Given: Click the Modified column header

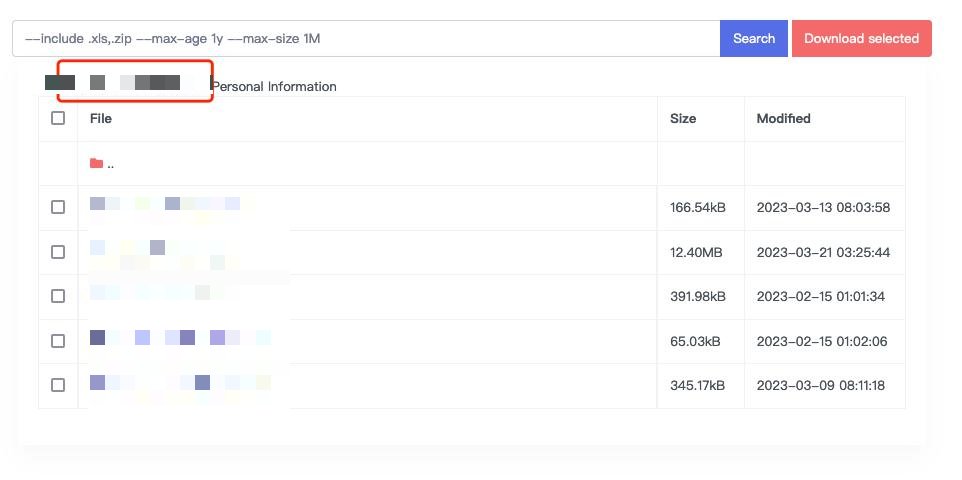Looking at the screenshot, I should tap(783, 118).
